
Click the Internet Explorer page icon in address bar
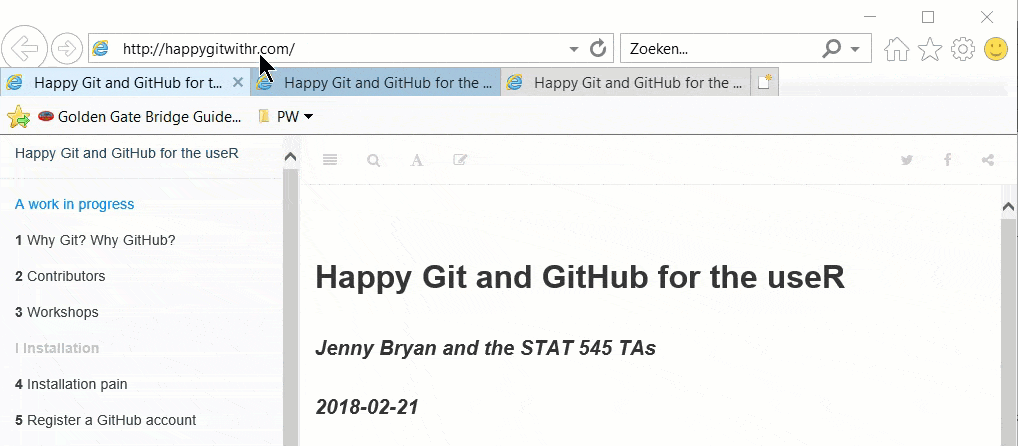[101, 48]
